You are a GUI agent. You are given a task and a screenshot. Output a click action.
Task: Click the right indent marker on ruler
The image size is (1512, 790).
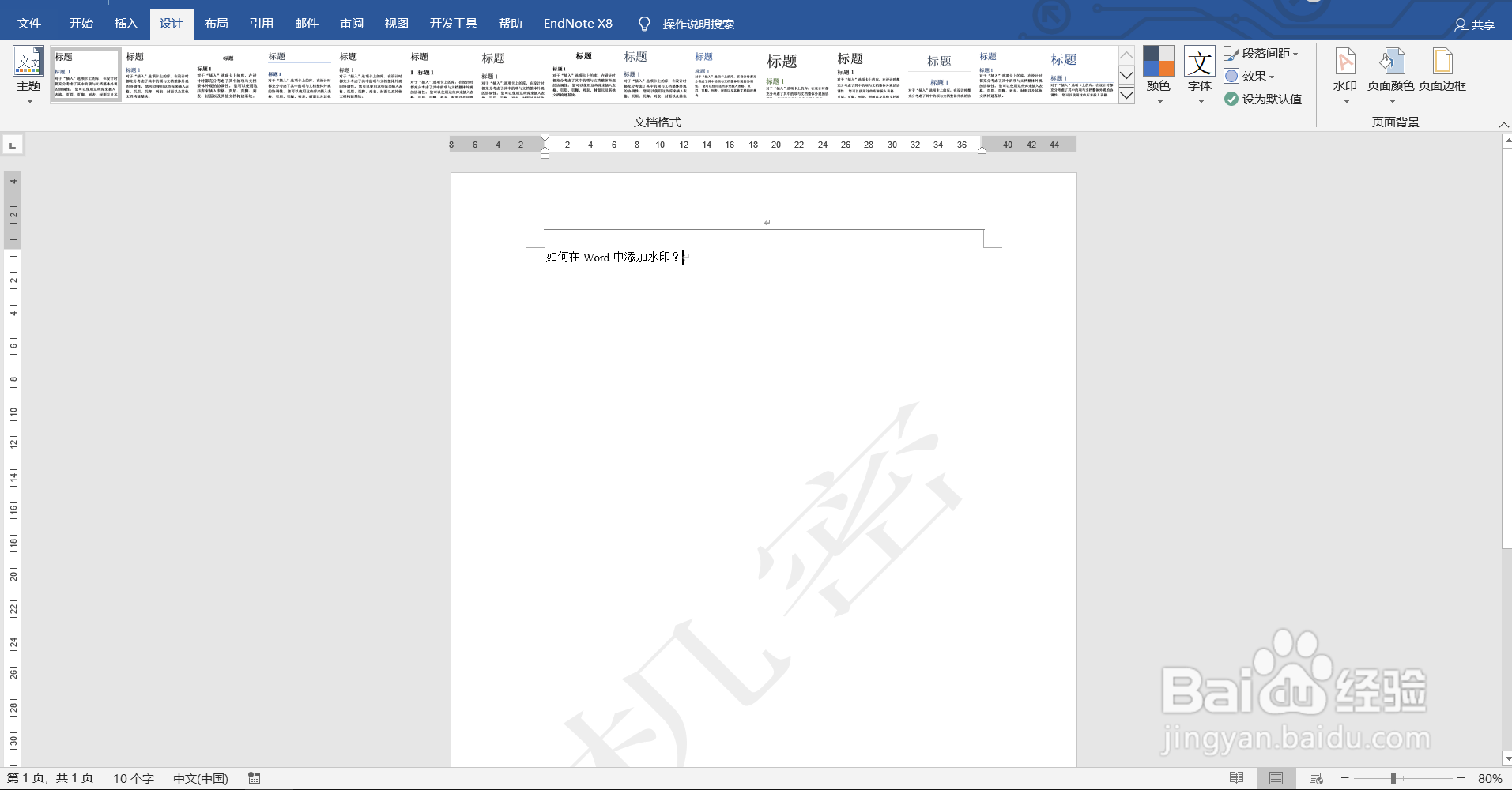click(982, 149)
